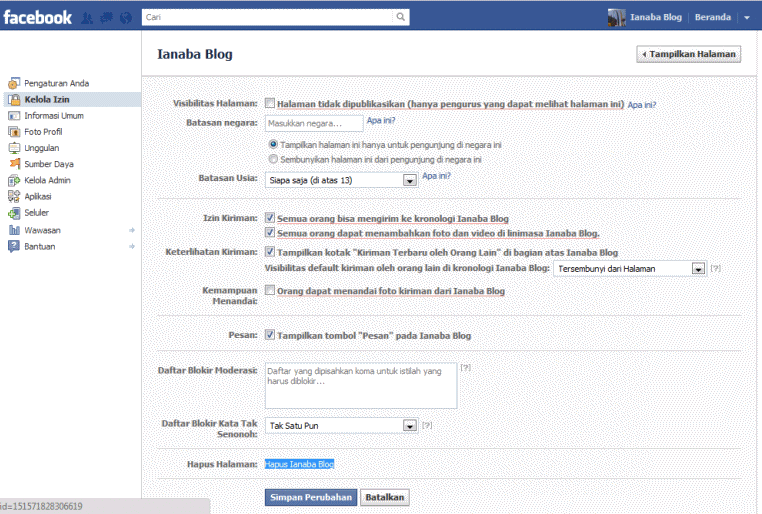Click Aplikasi sidebar icon
Viewport: 762px width, 514px height.
(14, 196)
